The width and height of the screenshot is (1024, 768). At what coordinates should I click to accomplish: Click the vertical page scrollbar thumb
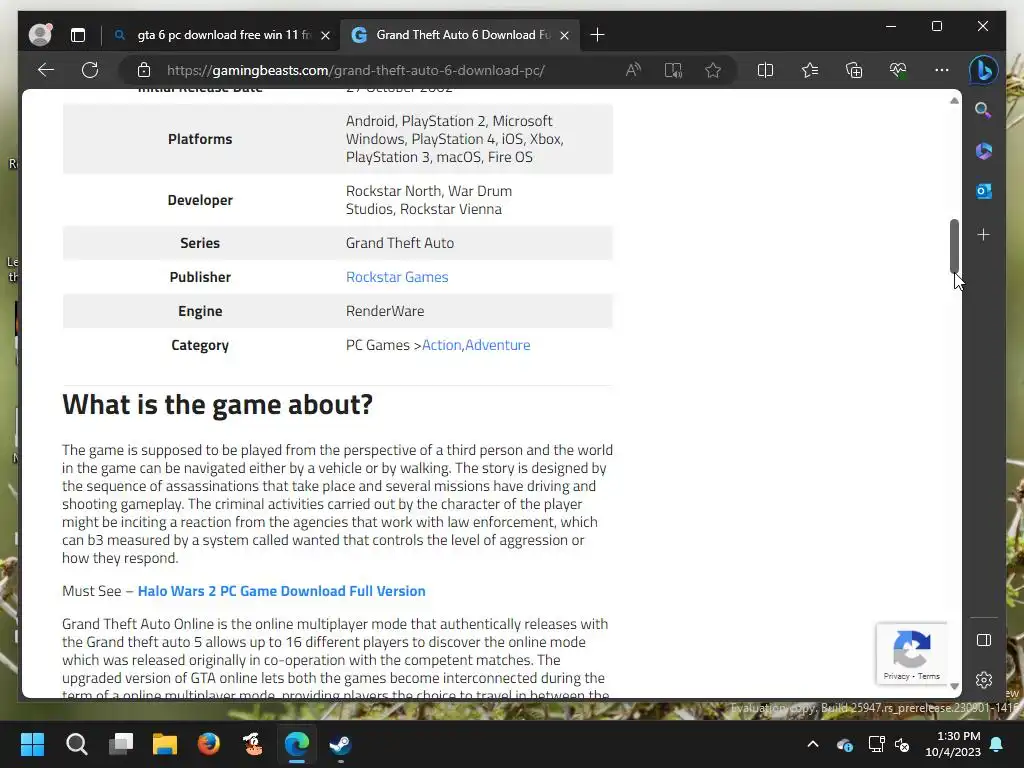point(954,246)
